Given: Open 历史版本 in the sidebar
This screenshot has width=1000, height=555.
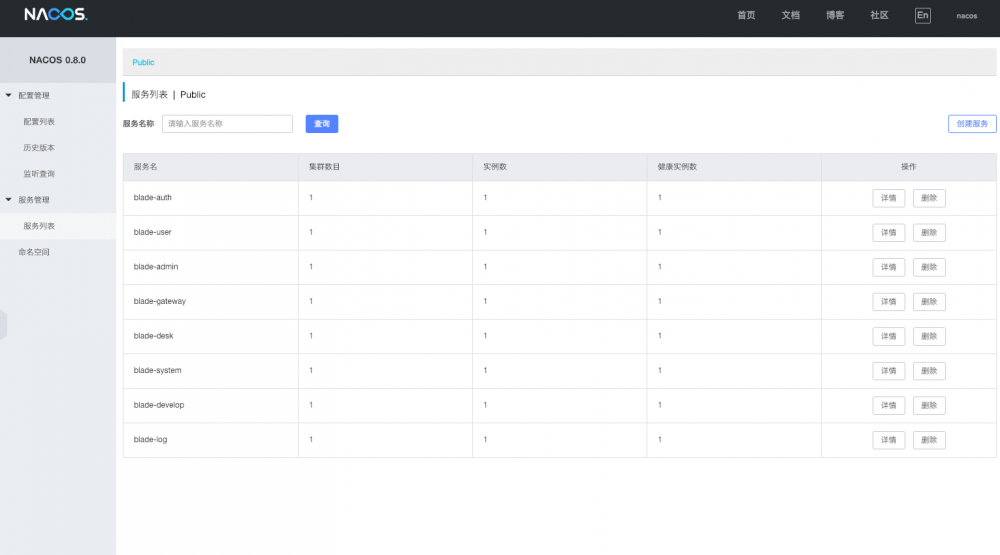Looking at the screenshot, I should [39, 148].
